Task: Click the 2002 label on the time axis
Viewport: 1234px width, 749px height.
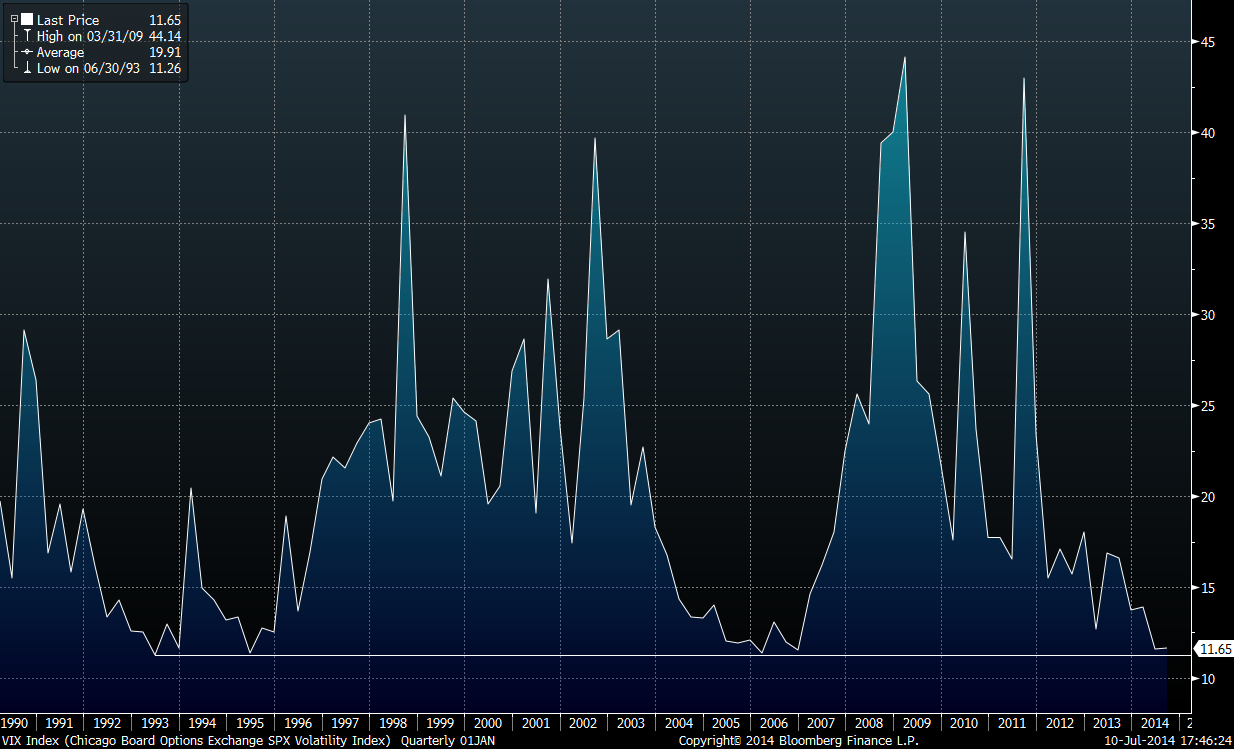Action: [x=583, y=723]
